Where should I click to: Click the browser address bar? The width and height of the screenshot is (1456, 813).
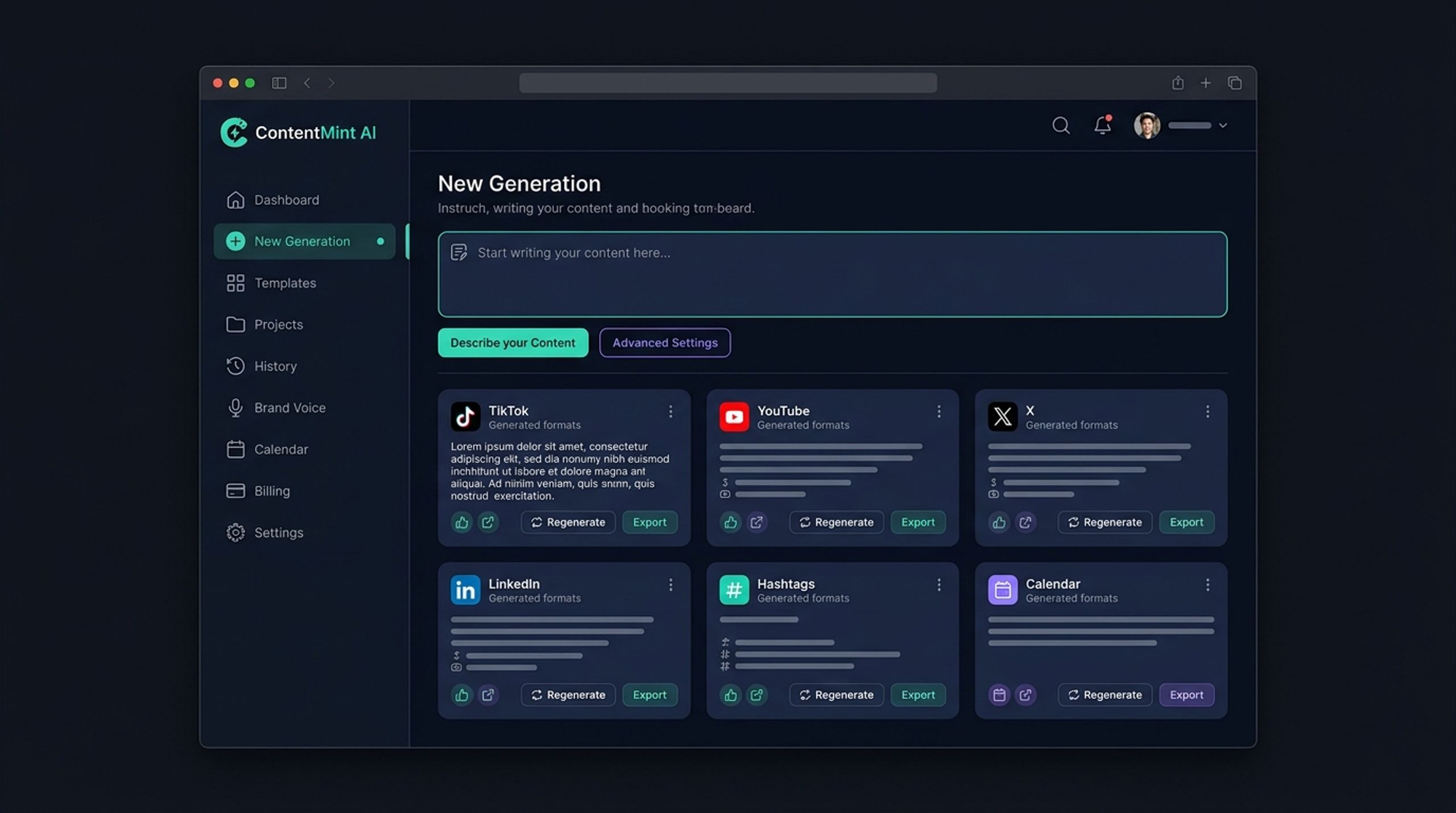pyautogui.click(x=728, y=83)
